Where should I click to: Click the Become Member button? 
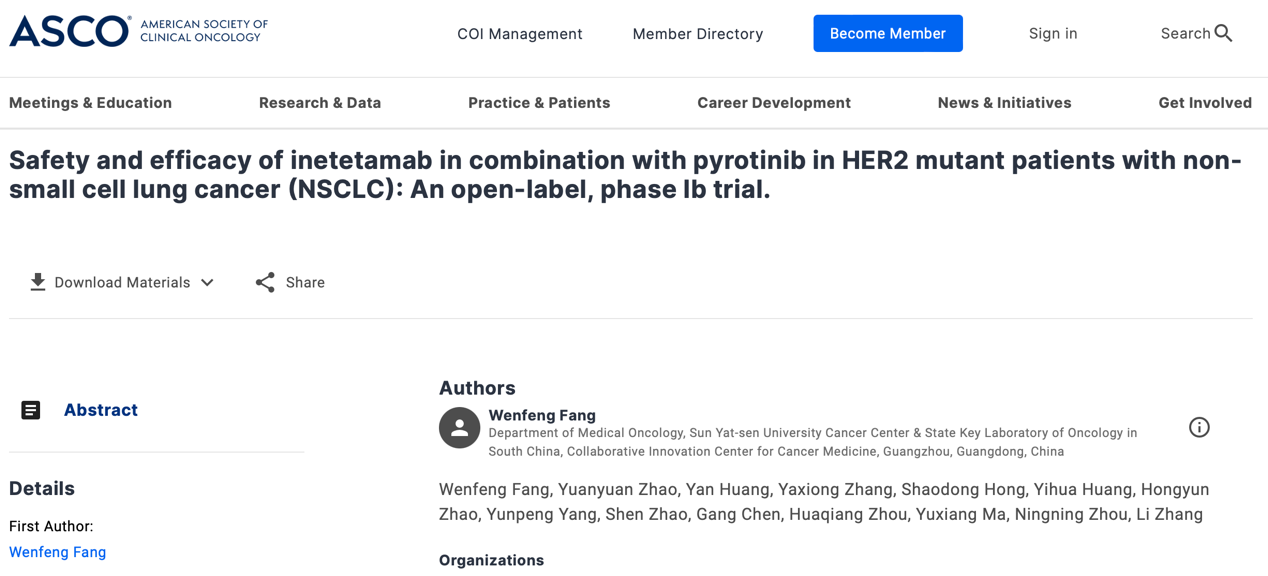[888, 33]
